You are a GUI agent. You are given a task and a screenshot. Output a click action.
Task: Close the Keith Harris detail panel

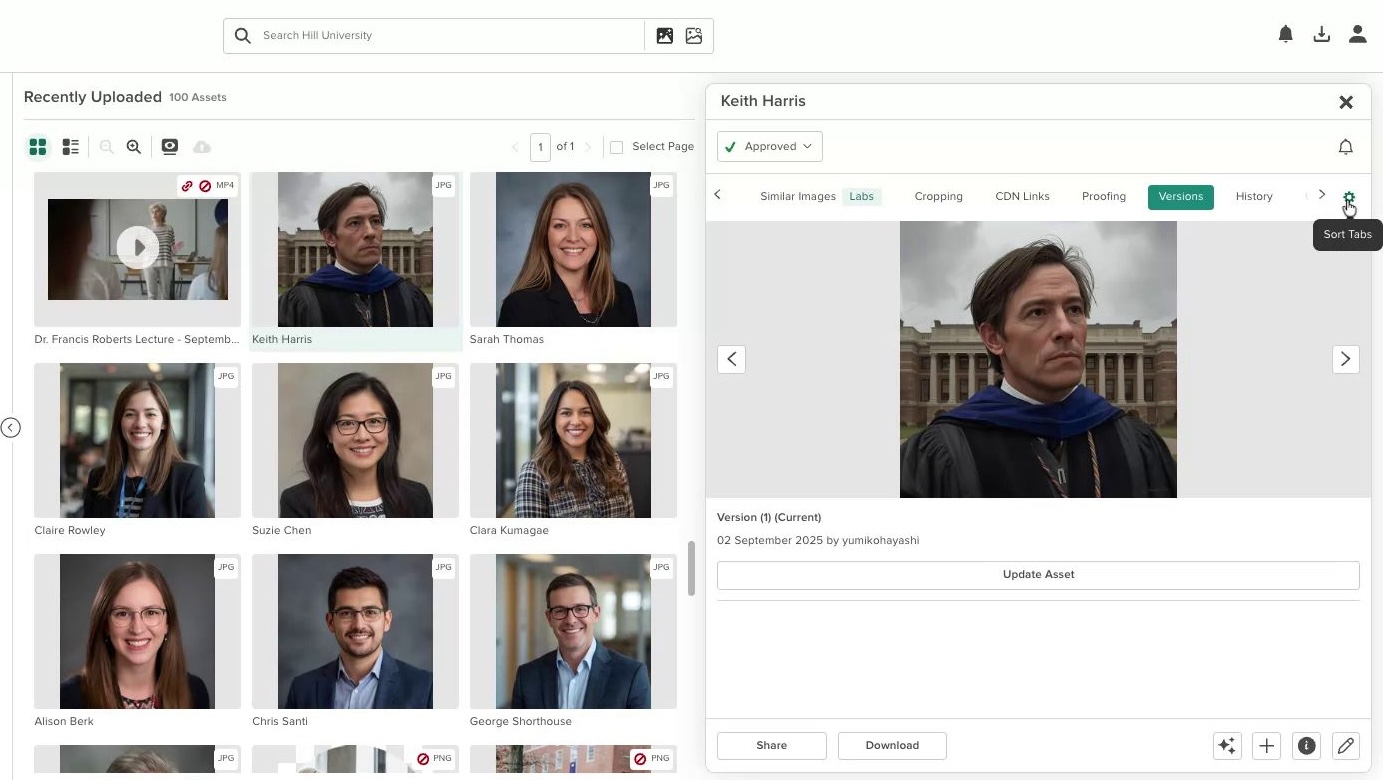[x=1346, y=102]
